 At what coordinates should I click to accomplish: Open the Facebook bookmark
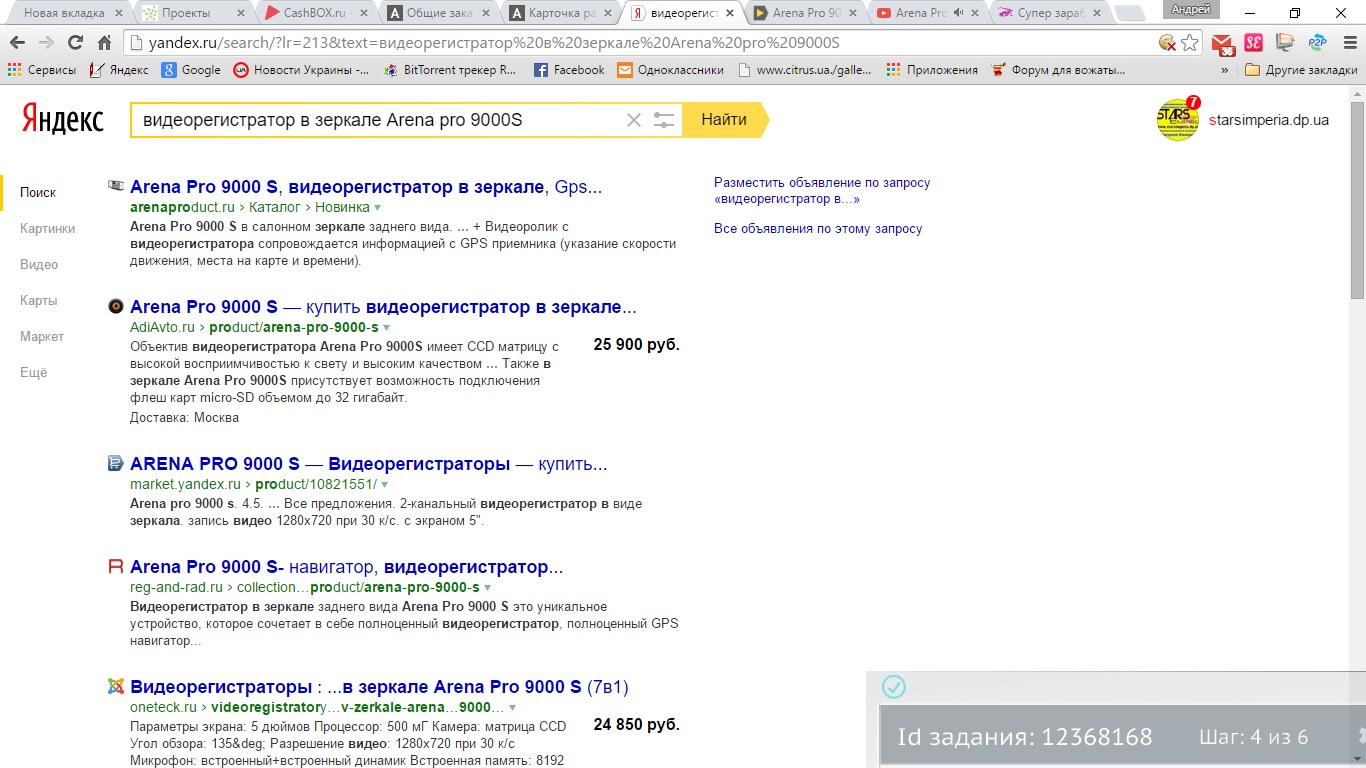(x=569, y=70)
